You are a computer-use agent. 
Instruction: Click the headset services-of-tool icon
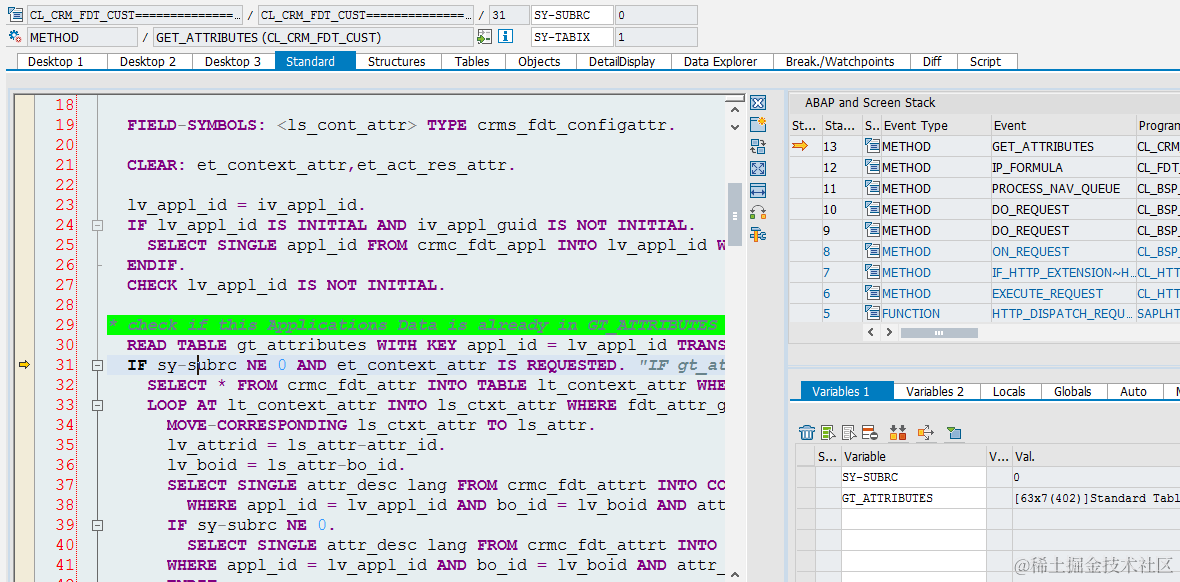point(758,213)
